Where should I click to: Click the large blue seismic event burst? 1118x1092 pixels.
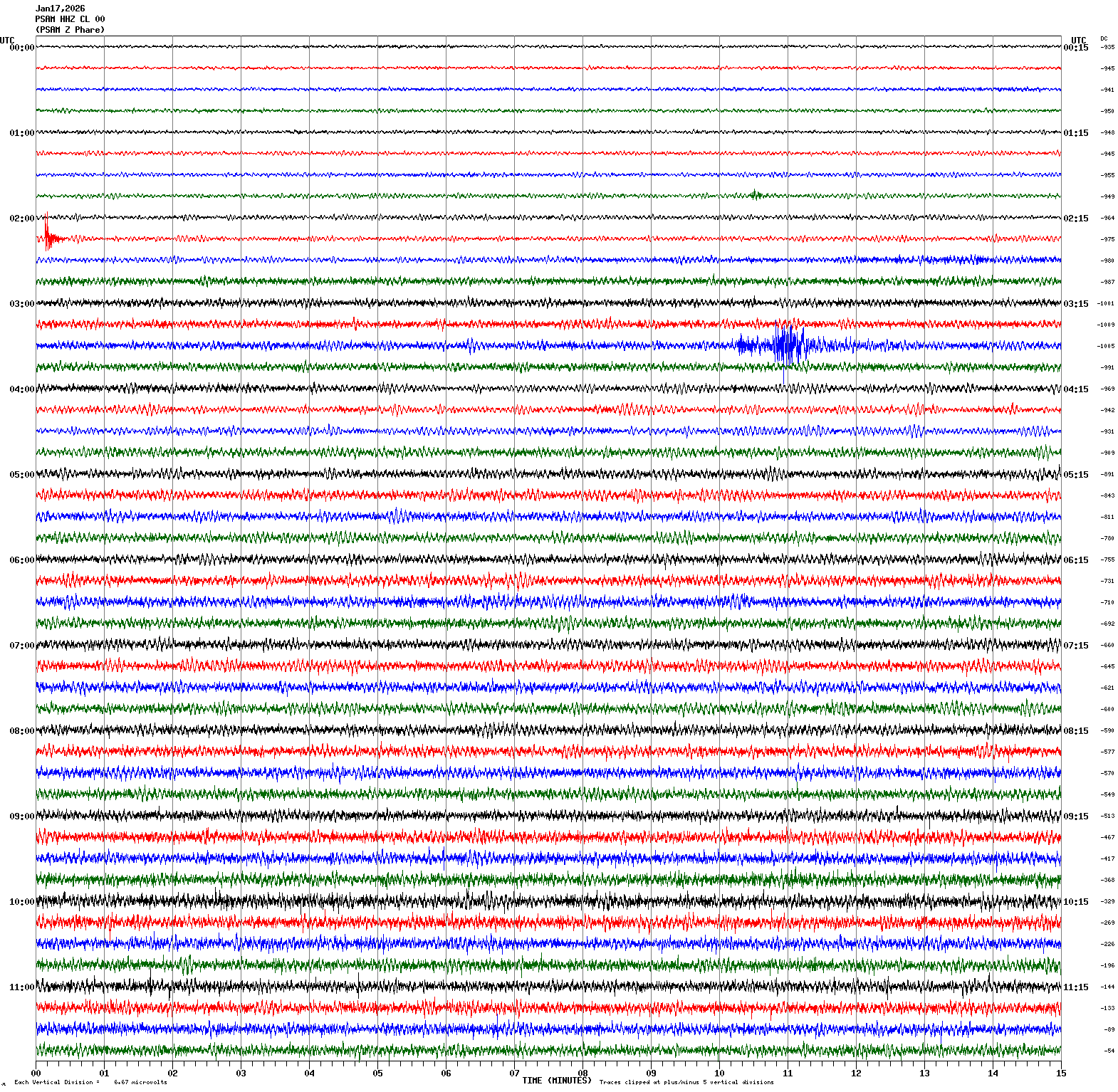783,345
